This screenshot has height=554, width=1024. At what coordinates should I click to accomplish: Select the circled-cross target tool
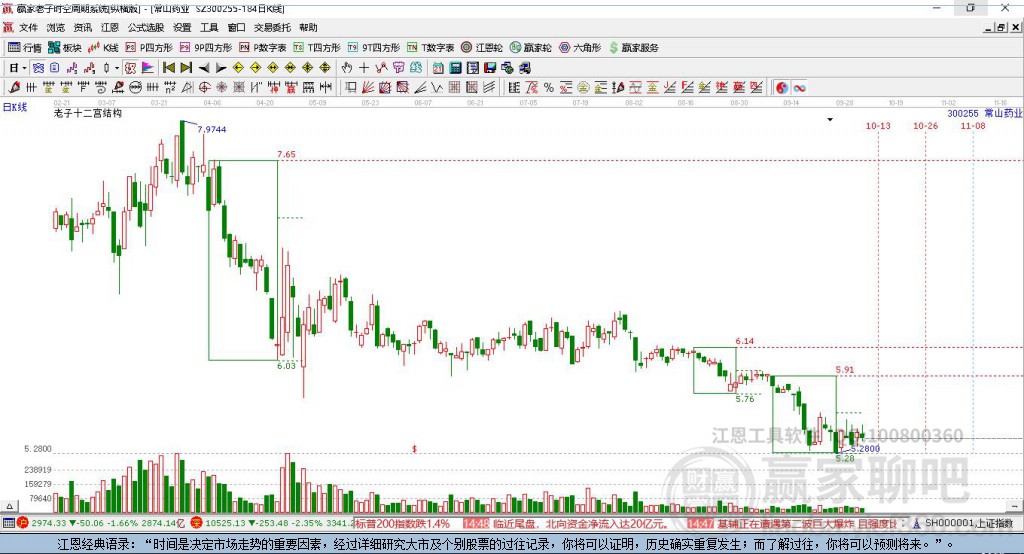pos(204,88)
